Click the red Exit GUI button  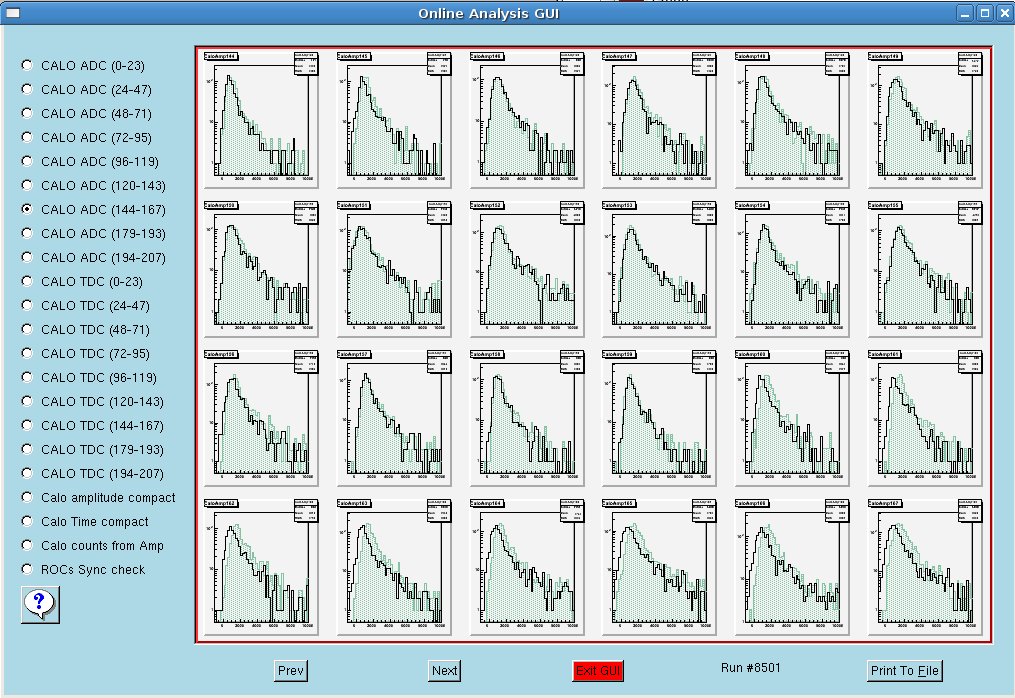(598, 670)
